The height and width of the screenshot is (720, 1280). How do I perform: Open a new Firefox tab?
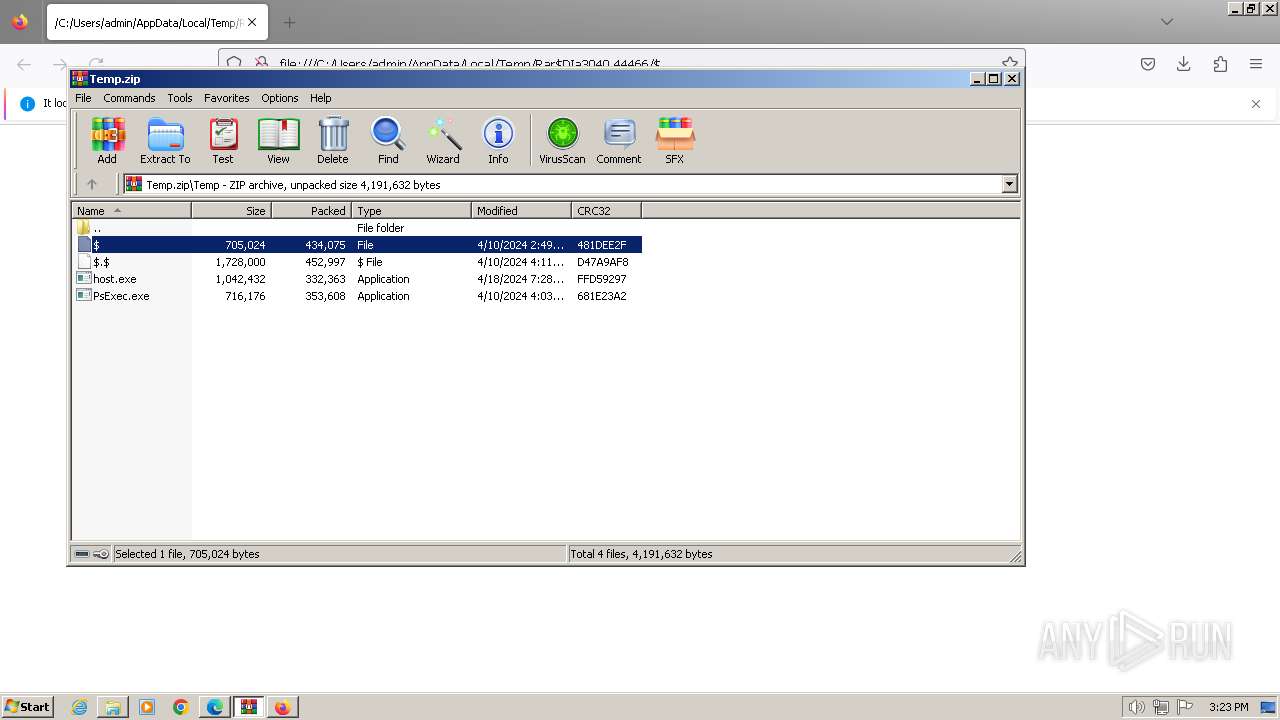pyautogui.click(x=289, y=22)
